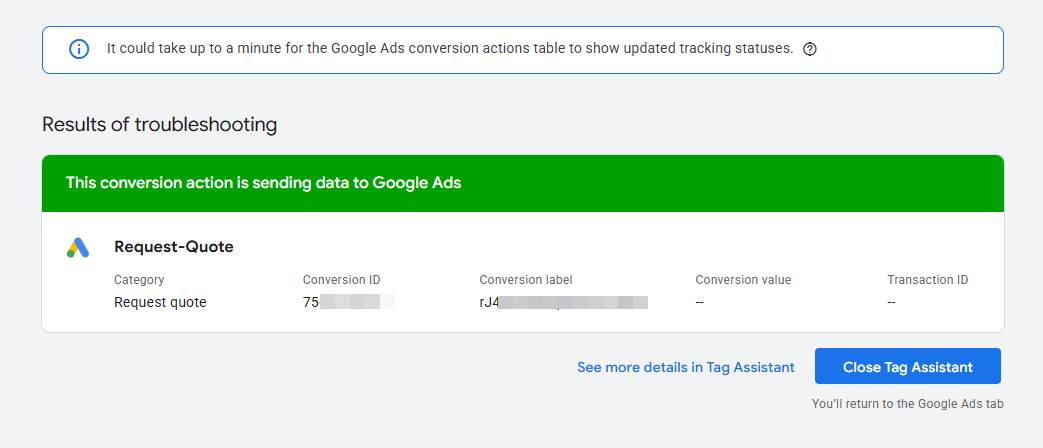The height and width of the screenshot is (448, 1043).
Task: Click the empty Conversion value dashes
Action: 700,302
